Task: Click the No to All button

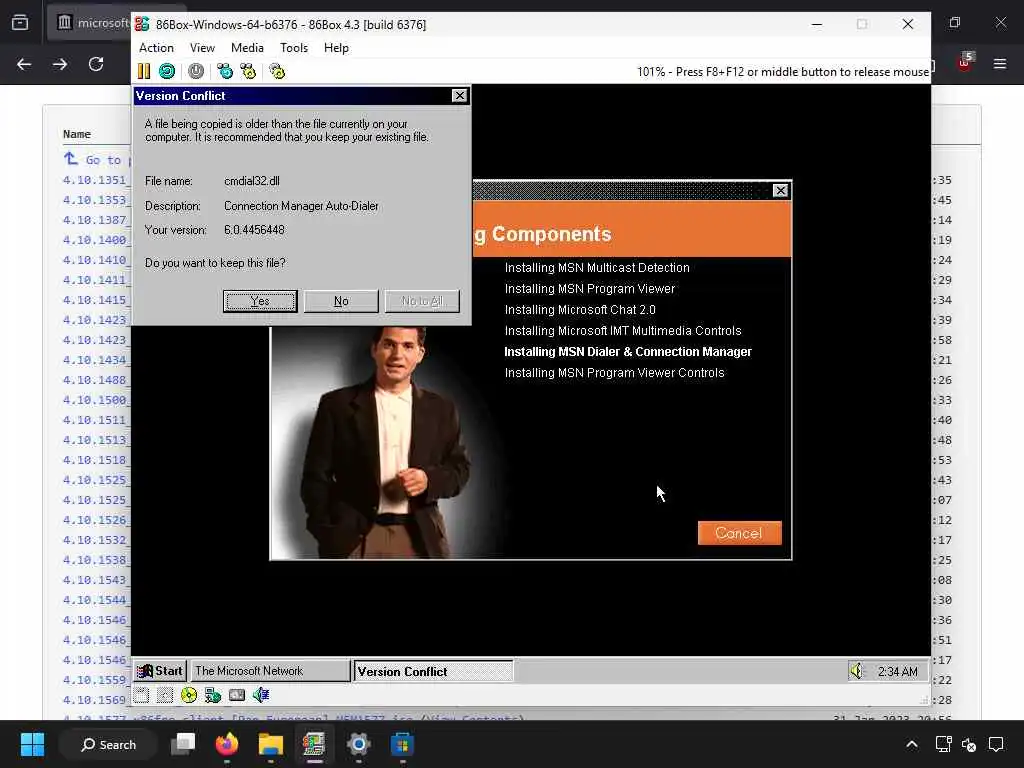Action: [x=422, y=301]
